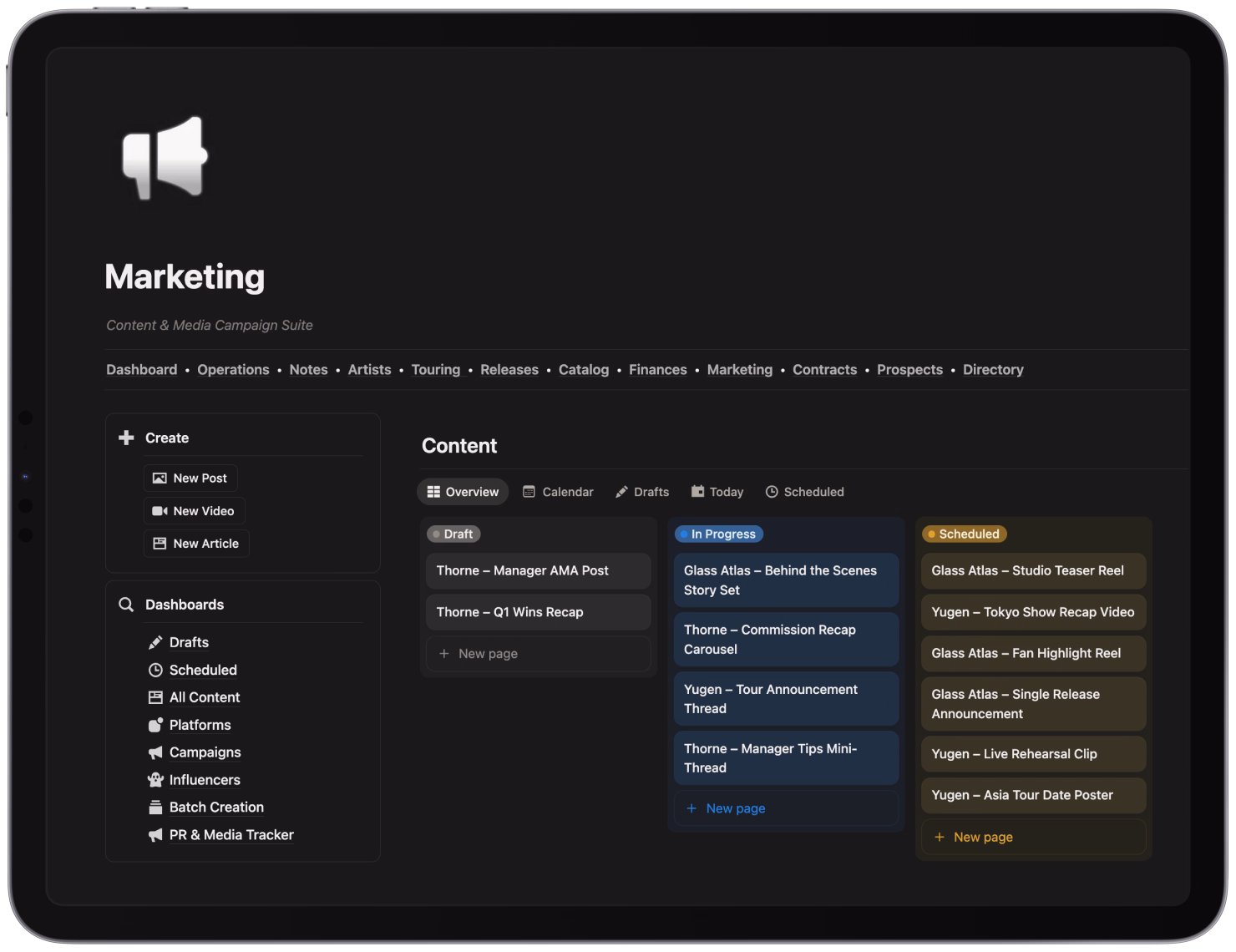Click the orange Scheduled column status tag
The image size is (1236, 952).
(964, 534)
